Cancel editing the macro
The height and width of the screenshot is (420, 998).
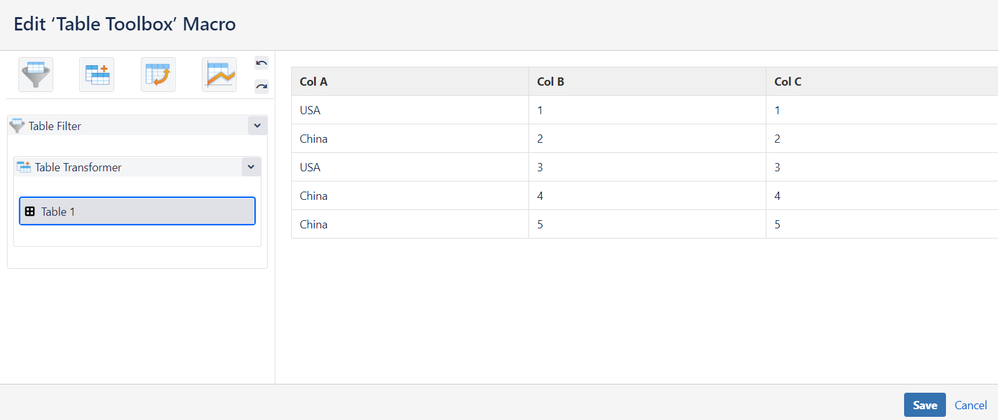[x=970, y=405]
